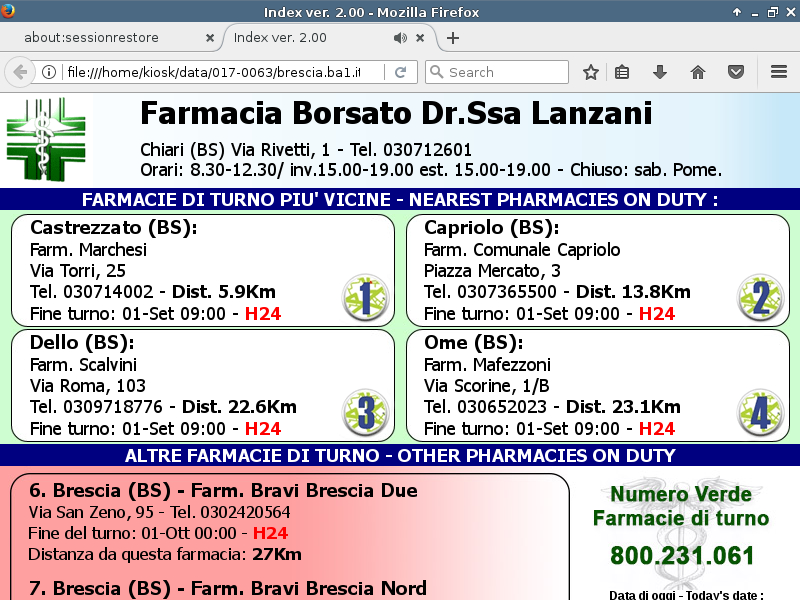Click the back navigation arrow
The height and width of the screenshot is (600, 800).
pyautogui.click(x=19, y=72)
